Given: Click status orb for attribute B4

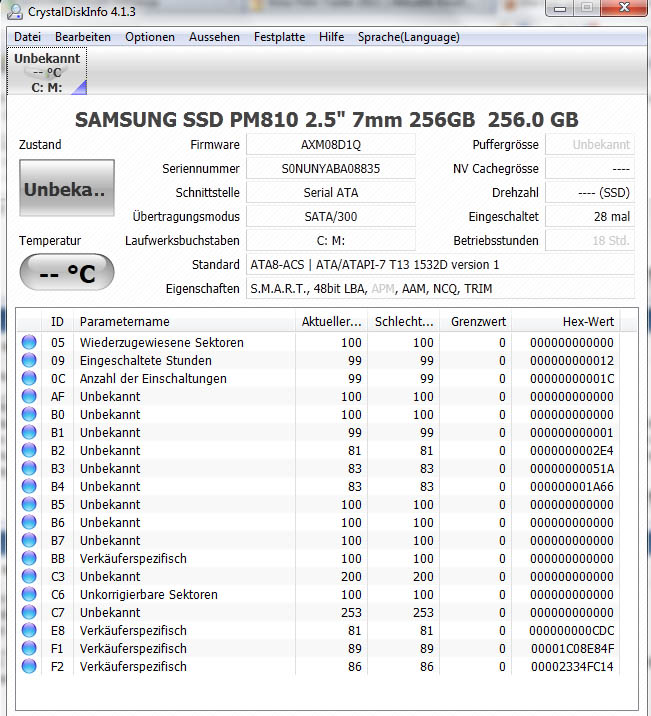Looking at the screenshot, I should 29,486.
